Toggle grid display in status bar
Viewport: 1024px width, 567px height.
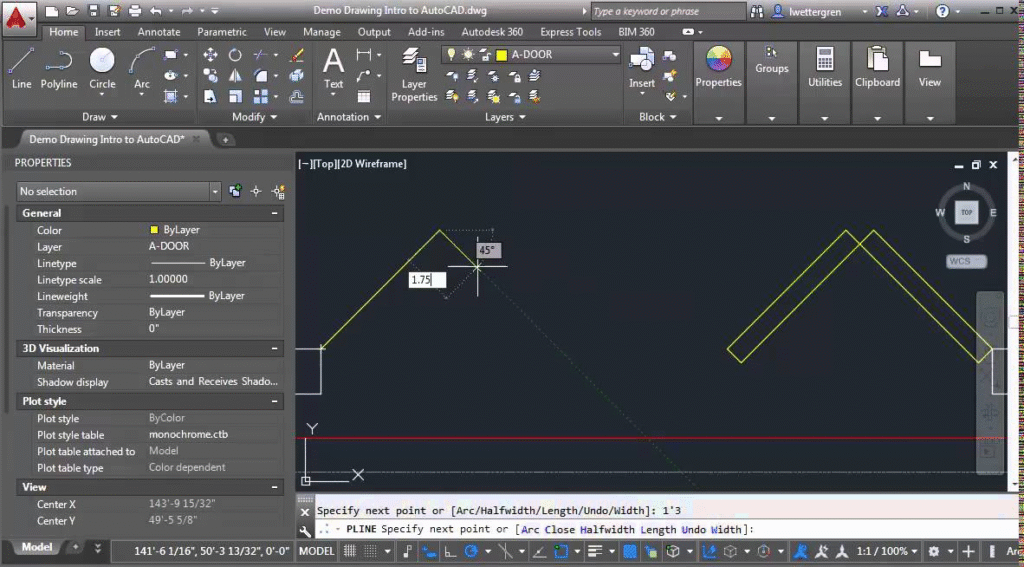[x=350, y=551]
